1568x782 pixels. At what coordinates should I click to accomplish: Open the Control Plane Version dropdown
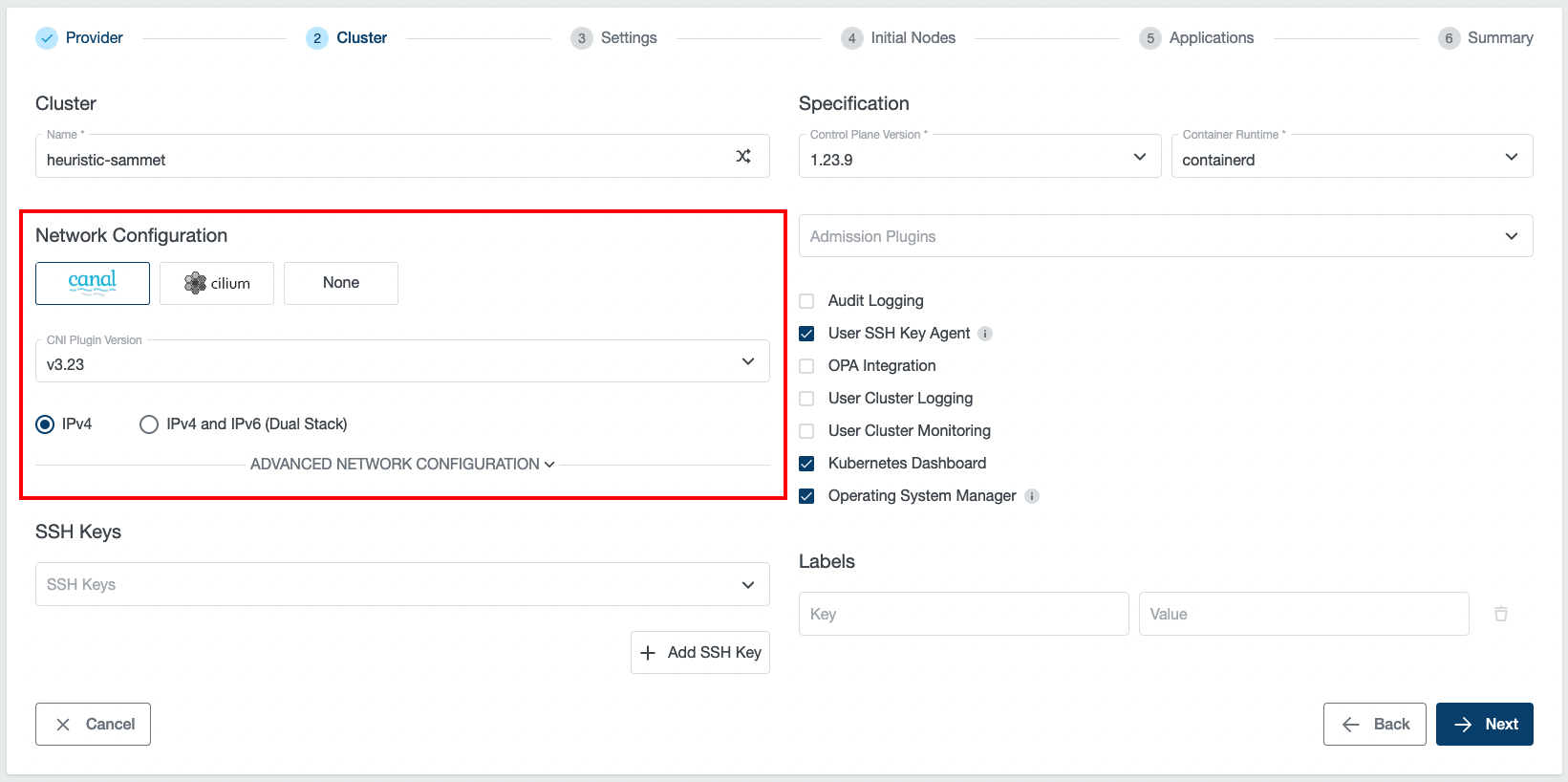[x=978, y=157]
